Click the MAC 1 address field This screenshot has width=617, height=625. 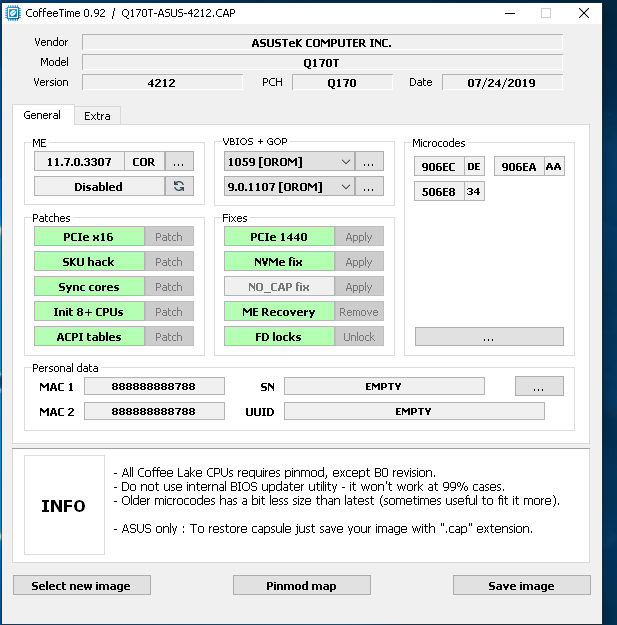coord(154,386)
